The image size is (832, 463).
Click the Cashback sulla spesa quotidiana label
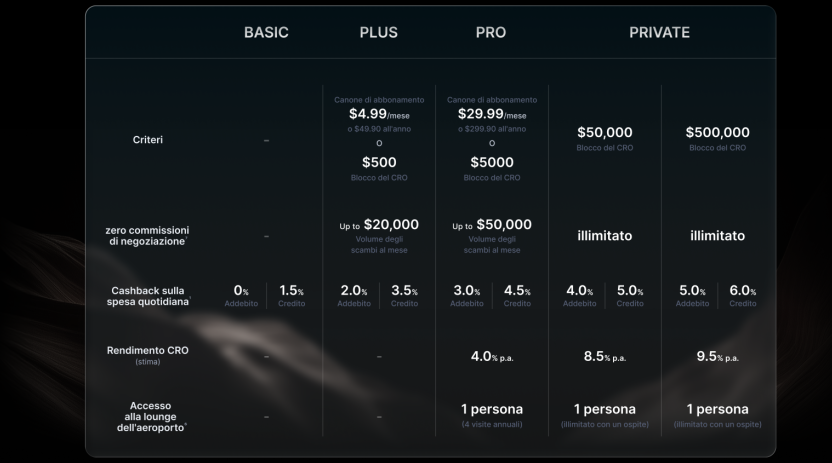click(147, 296)
